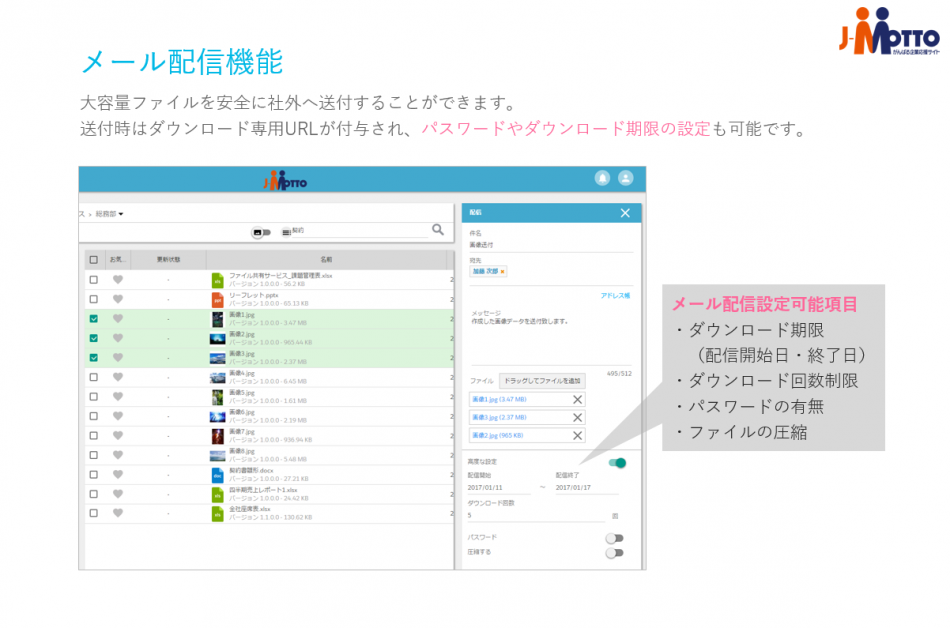Favorite 画像5.jpg with its heart icon

(x=118, y=397)
